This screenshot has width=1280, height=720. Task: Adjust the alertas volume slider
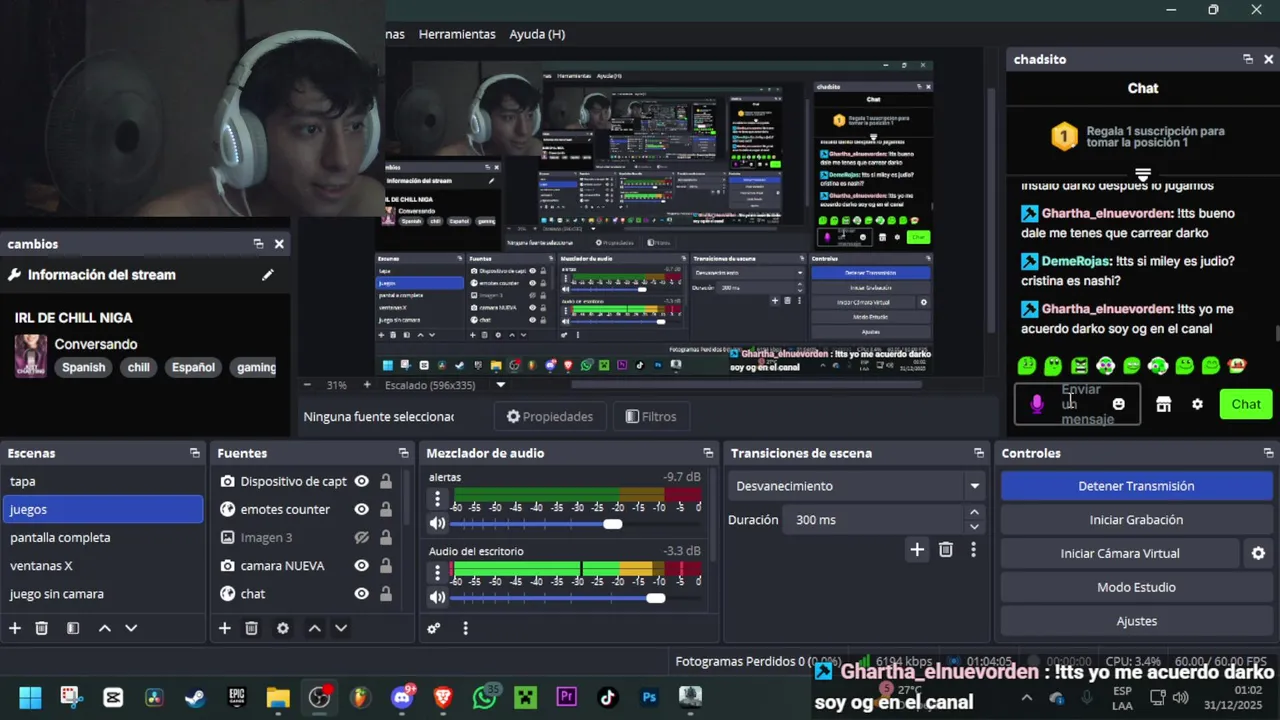pyautogui.click(x=613, y=524)
